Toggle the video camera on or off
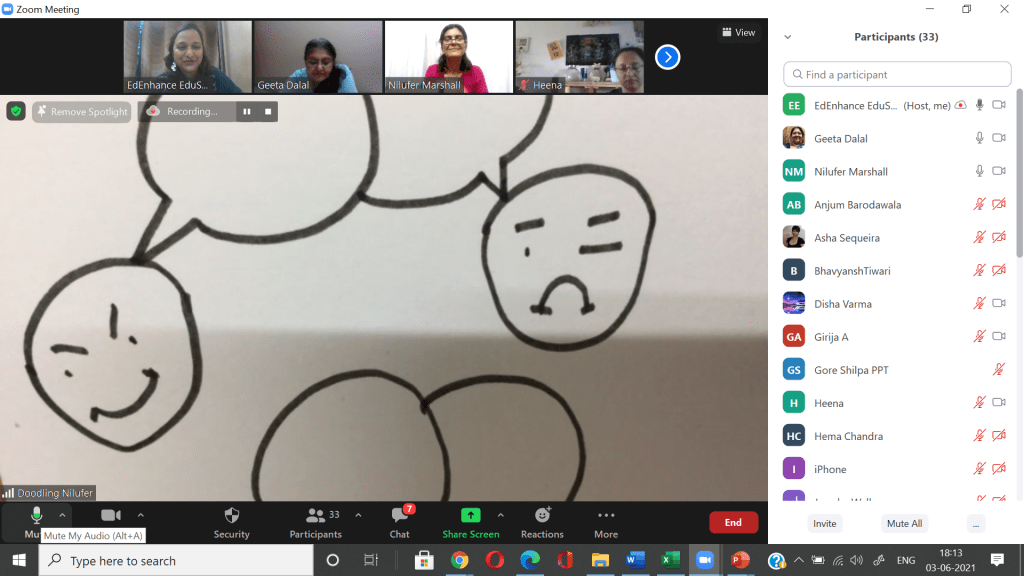This screenshot has height=576, width=1024. [x=111, y=516]
